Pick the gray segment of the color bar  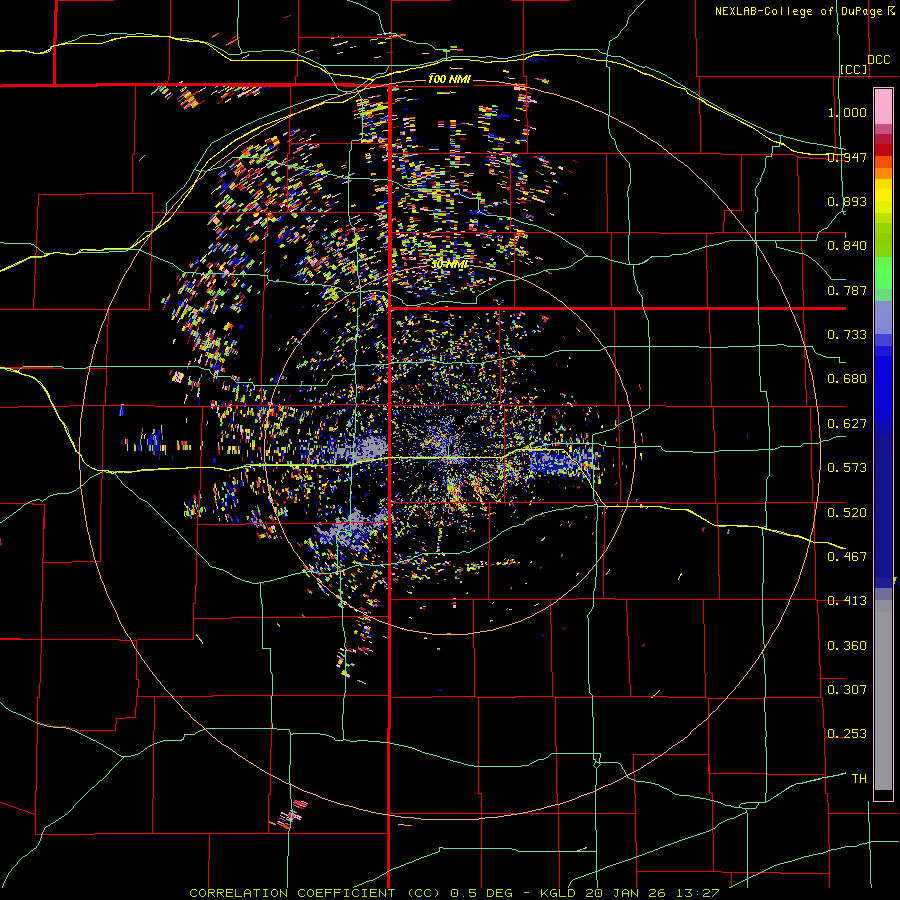tap(883, 695)
